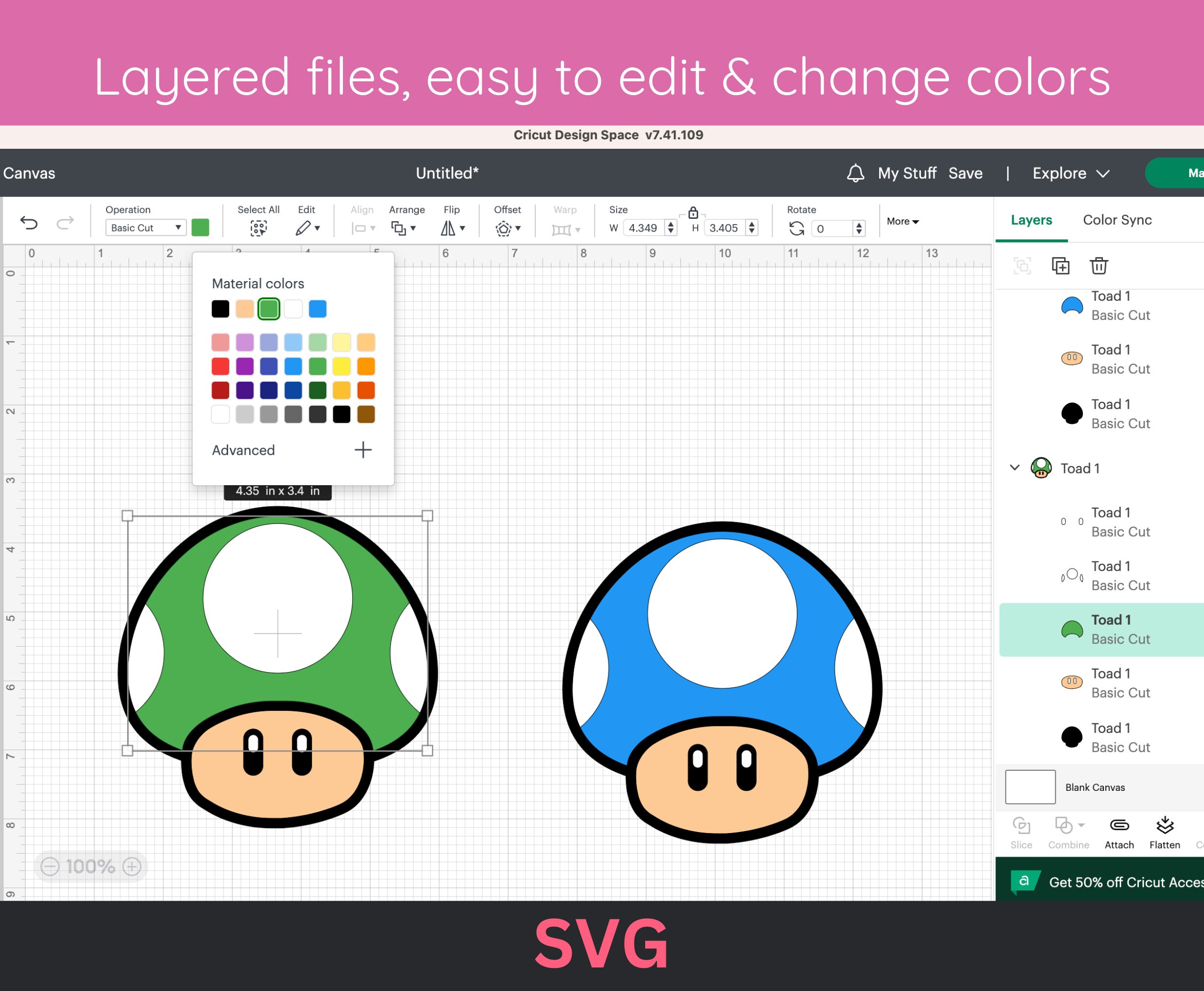1204x991 pixels.
Task: Click the Flatten icon
Action: [x=1165, y=826]
